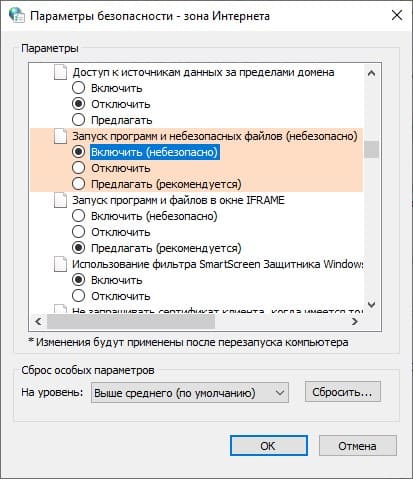The width and height of the screenshot is (413, 479).
Task: Click the 'Отмена' button
Action: click(x=358, y=446)
